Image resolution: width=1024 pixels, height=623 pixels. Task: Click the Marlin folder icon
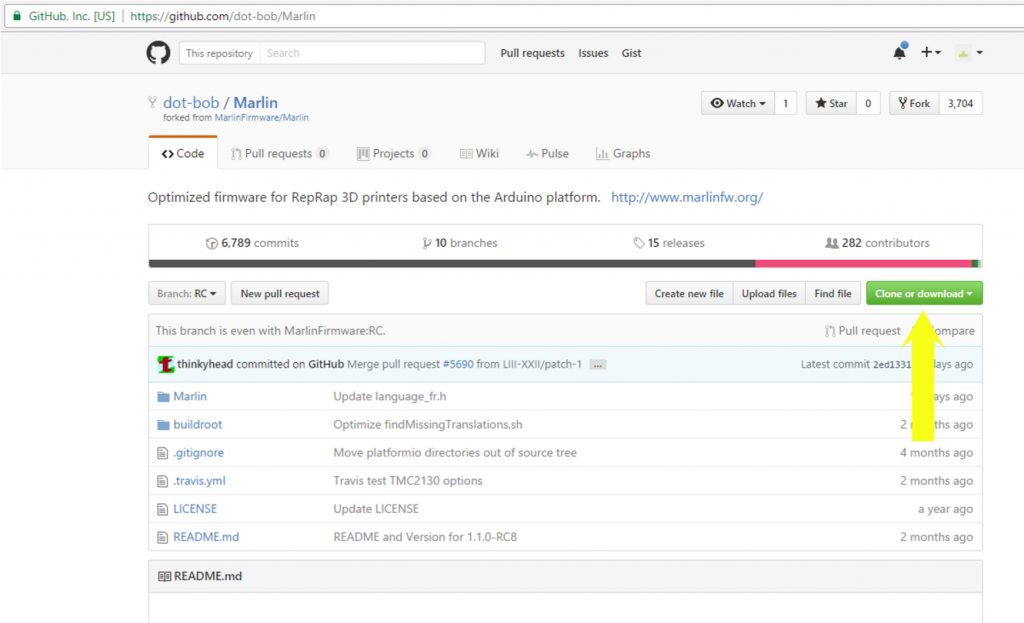pyautogui.click(x=163, y=396)
